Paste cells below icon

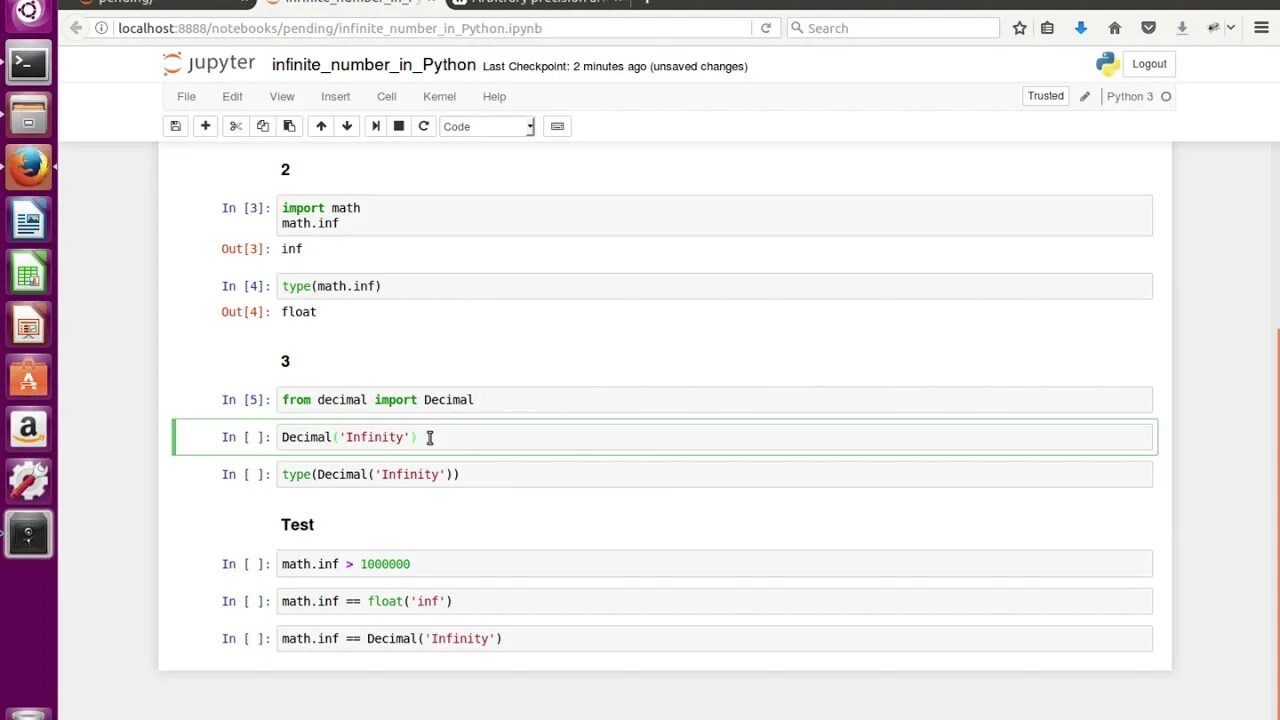pyautogui.click(x=289, y=126)
